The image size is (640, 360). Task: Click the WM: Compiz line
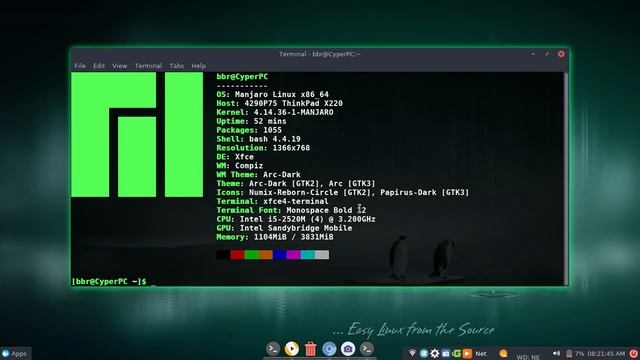pyautogui.click(x=240, y=166)
